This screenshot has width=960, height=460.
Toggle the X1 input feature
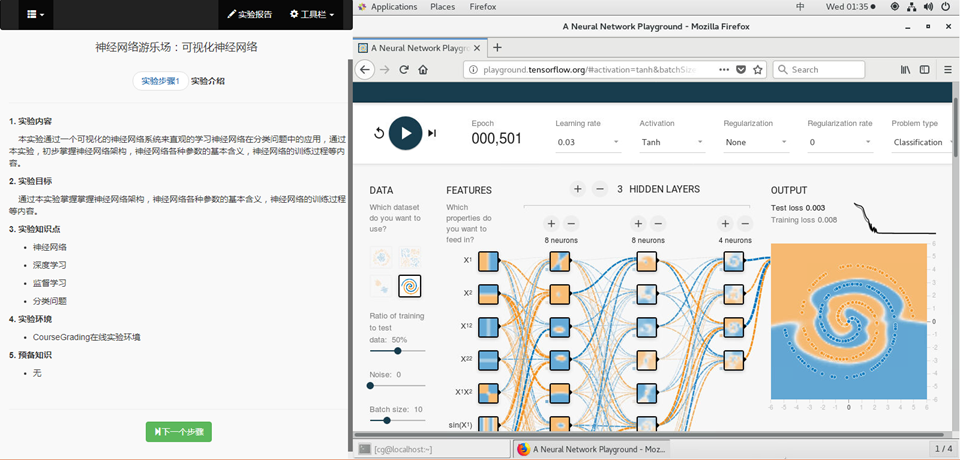pos(488,262)
